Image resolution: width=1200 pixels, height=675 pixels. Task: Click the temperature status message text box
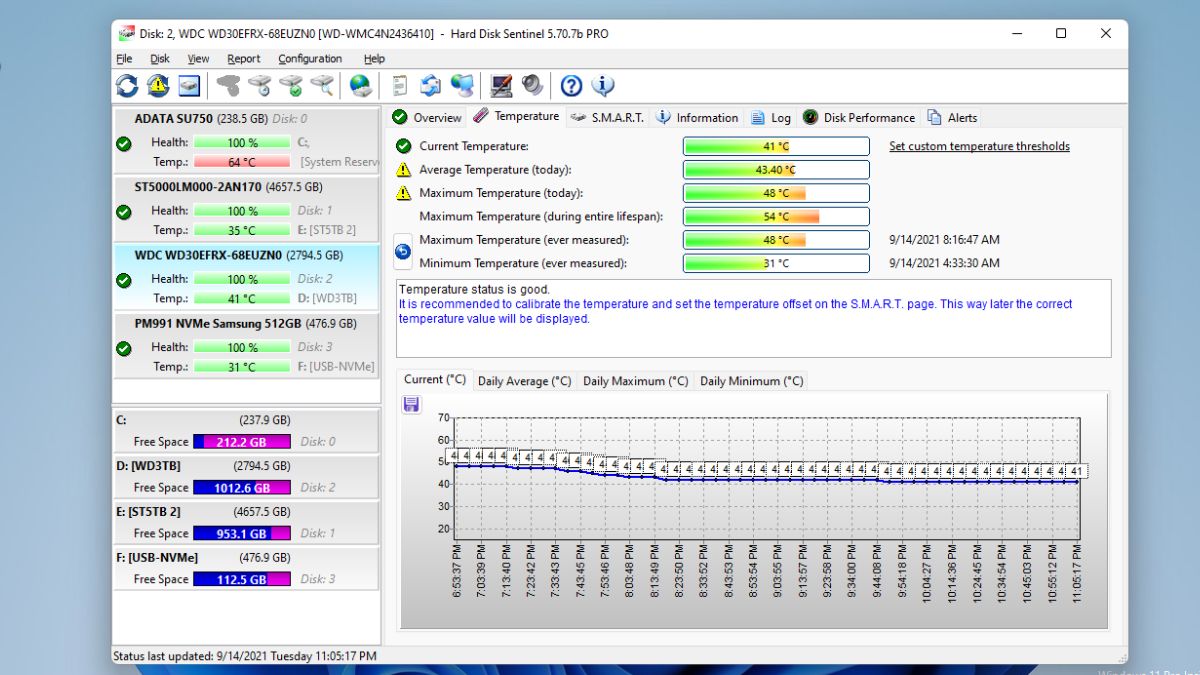(x=753, y=318)
